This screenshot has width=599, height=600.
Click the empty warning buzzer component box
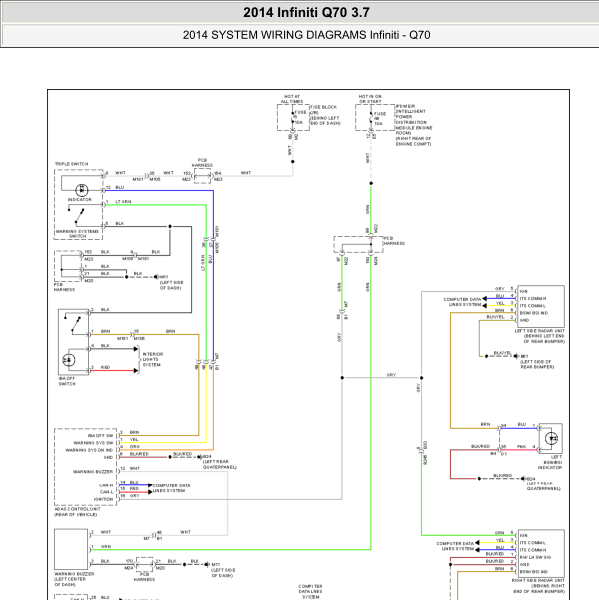71,549
